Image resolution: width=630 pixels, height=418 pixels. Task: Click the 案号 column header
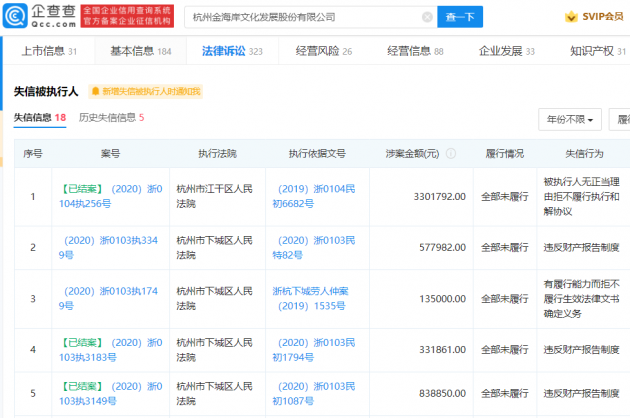pos(110,154)
